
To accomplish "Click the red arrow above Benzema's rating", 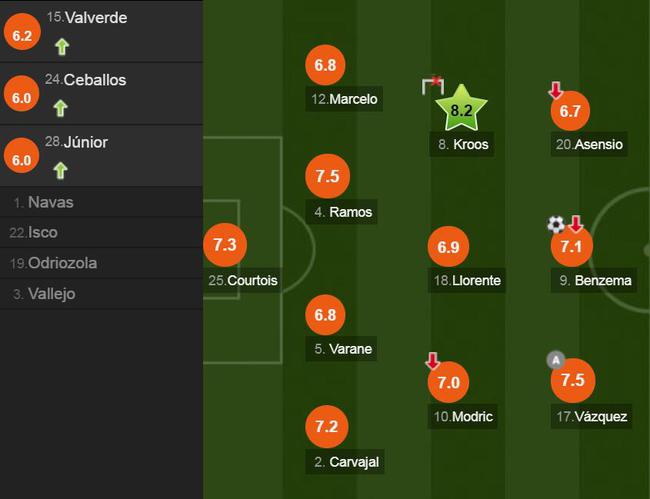I will pyautogui.click(x=576, y=224).
